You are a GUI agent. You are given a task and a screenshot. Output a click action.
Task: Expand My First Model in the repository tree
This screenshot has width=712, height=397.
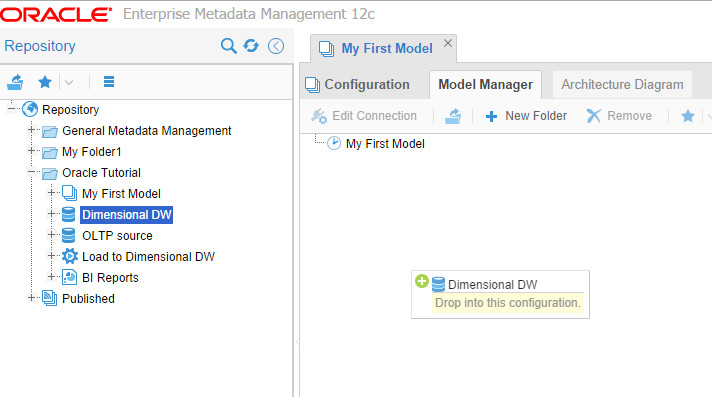[x=51, y=193]
